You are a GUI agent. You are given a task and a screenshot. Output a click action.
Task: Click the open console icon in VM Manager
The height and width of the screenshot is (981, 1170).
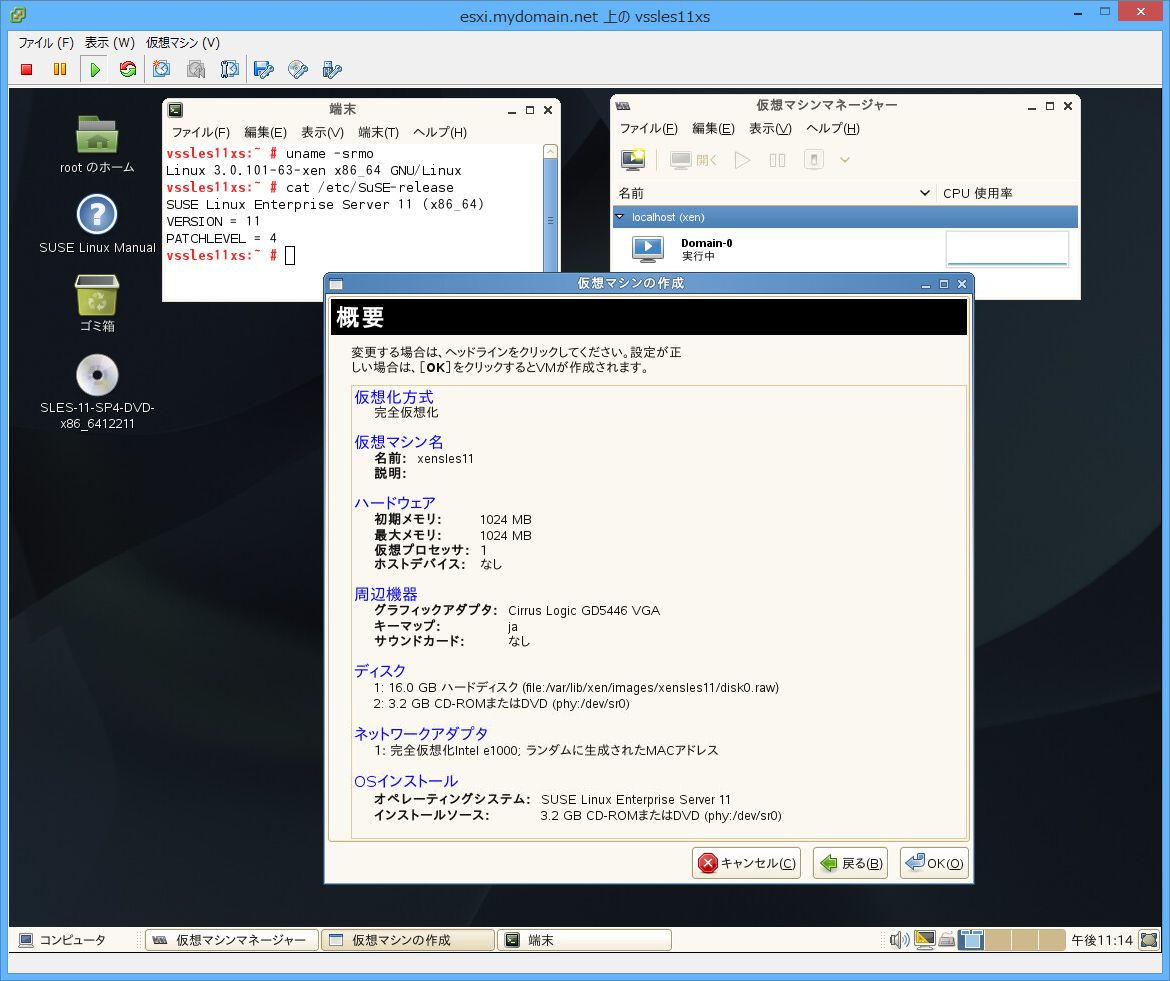[694, 160]
